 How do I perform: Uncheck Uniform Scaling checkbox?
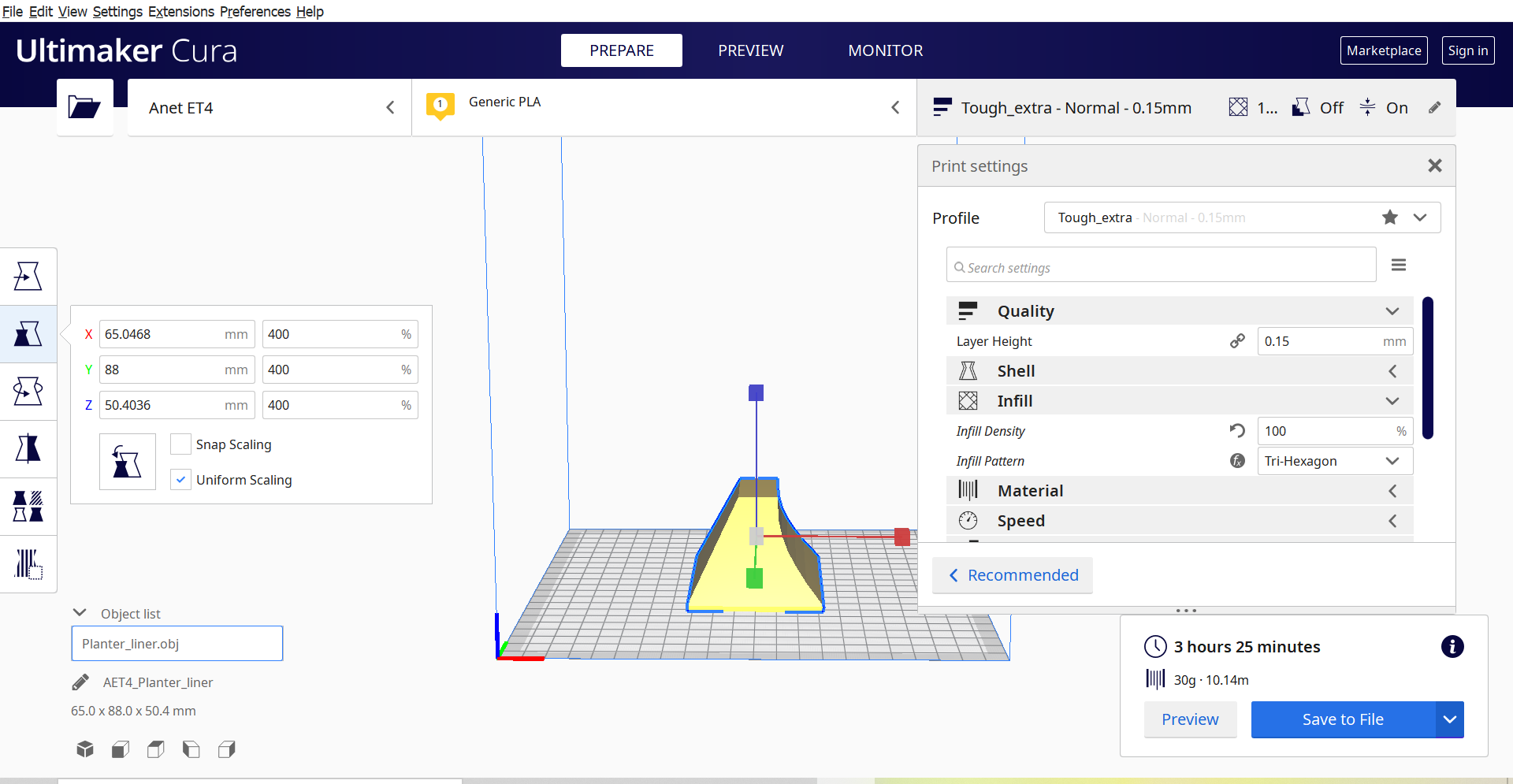pyautogui.click(x=180, y=480)
